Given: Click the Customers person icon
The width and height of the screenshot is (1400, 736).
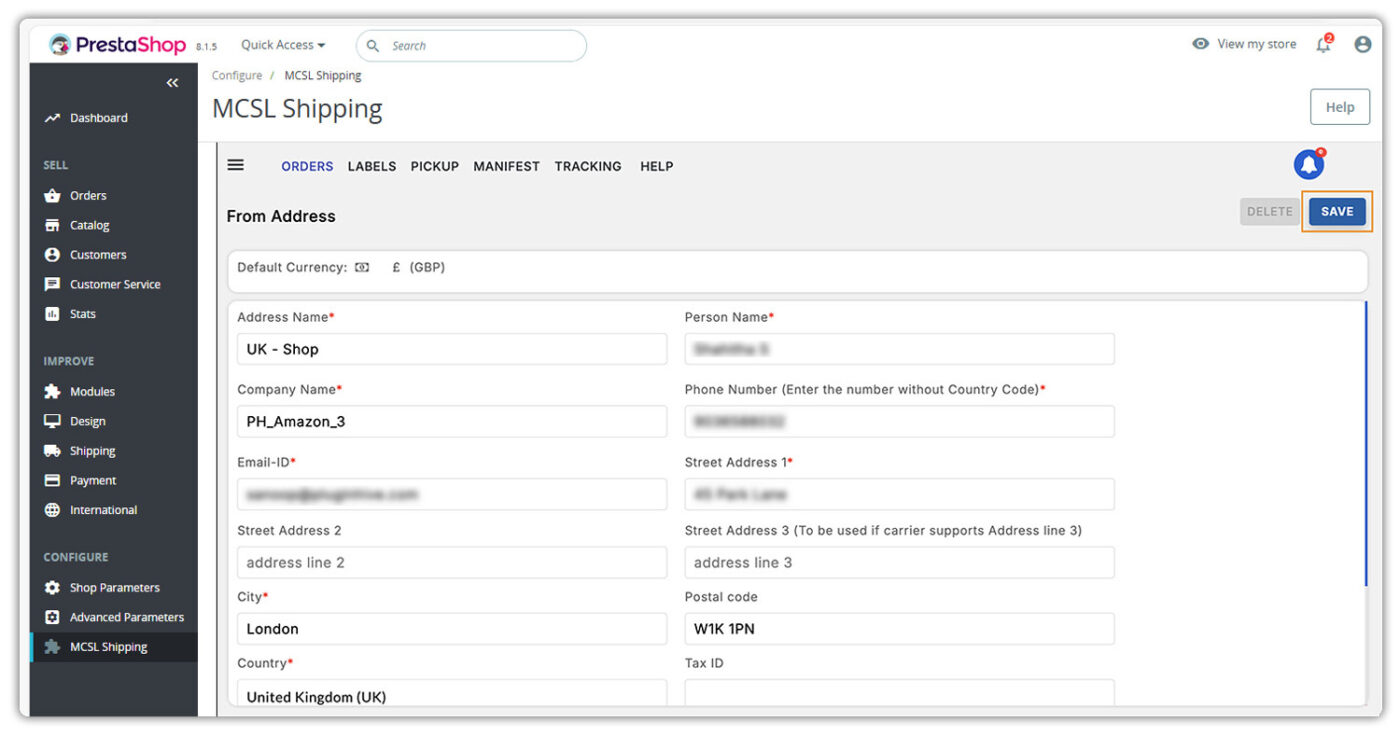Looking at the screenshot, I should point(52,255).
